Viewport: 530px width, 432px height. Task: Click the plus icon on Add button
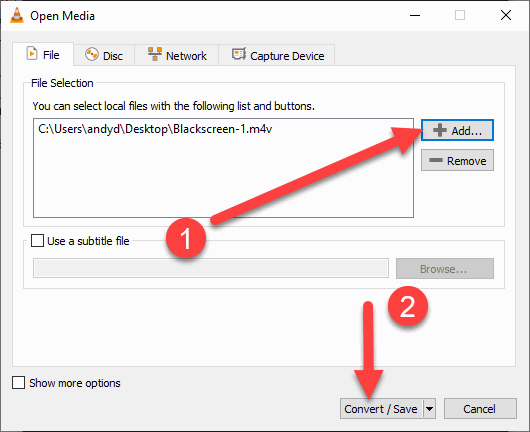(x=440, y=130)
